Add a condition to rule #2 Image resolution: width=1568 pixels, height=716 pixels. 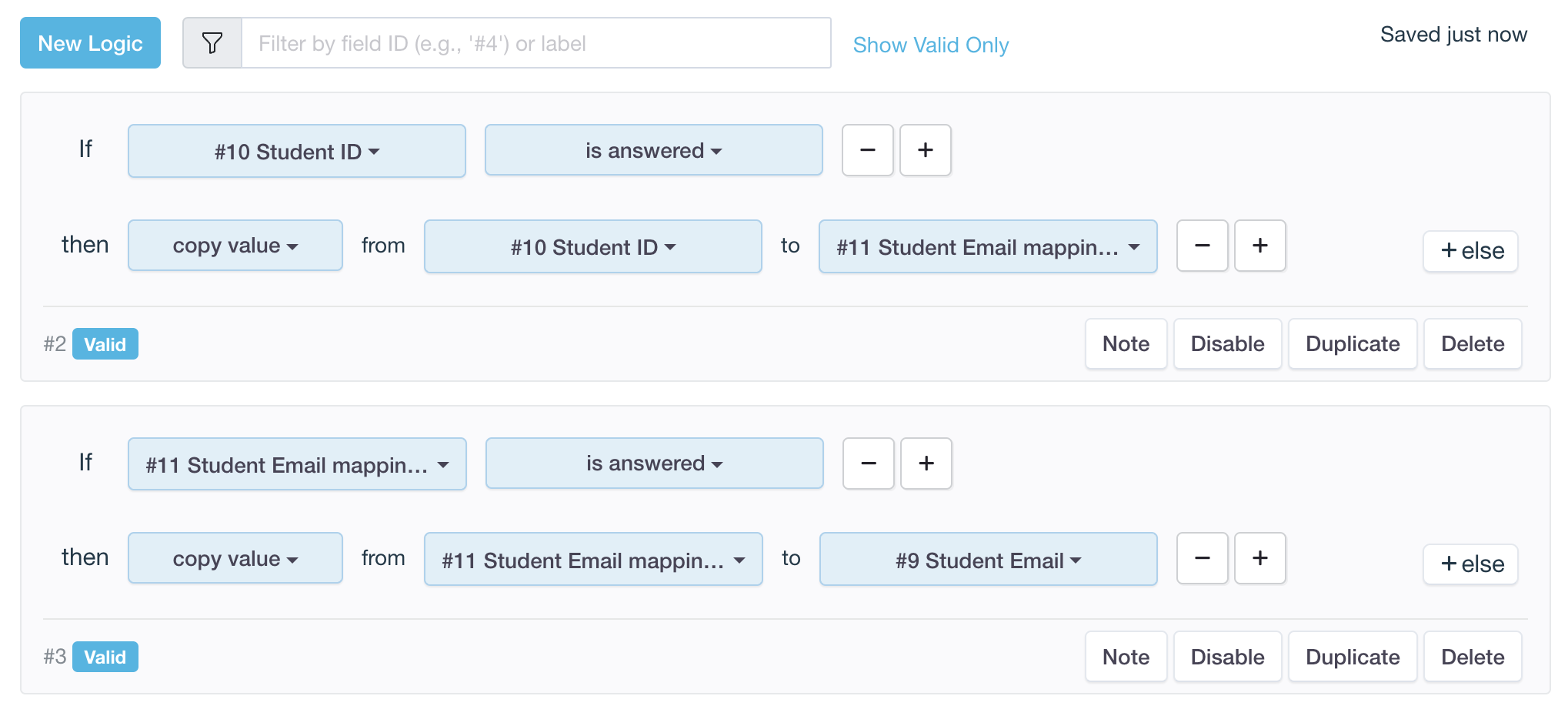click(925, 150)
